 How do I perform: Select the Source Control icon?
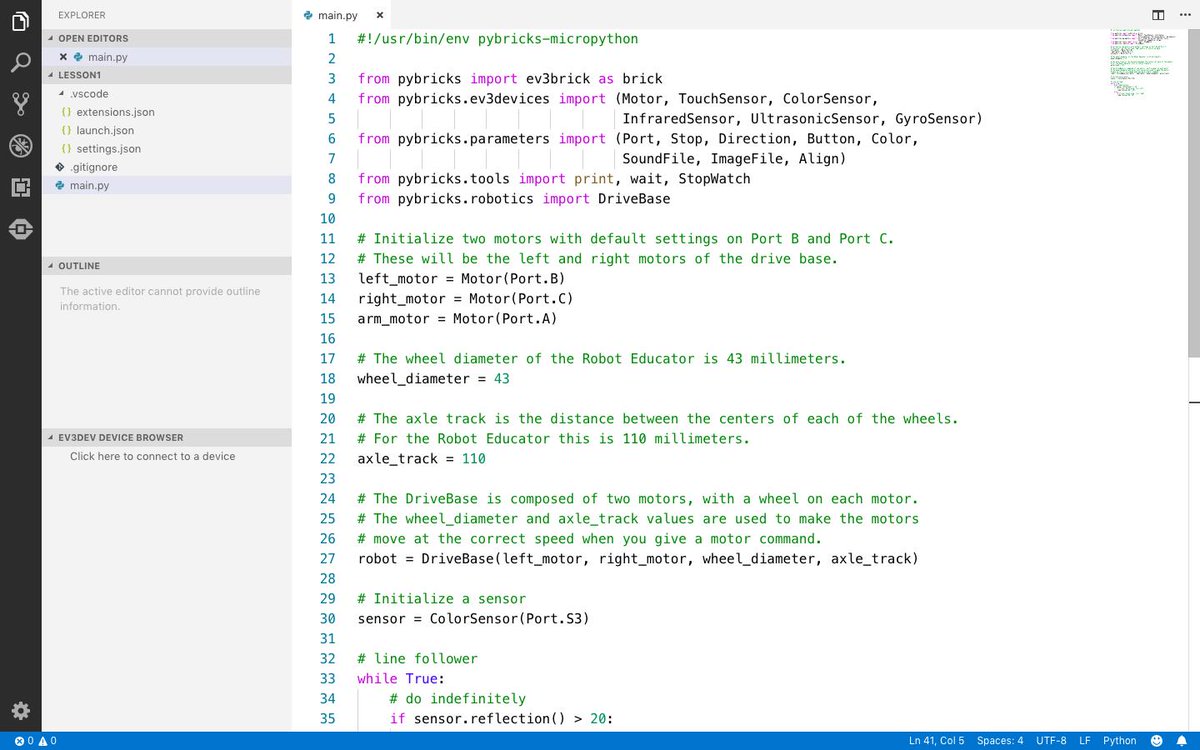point(20,103)
